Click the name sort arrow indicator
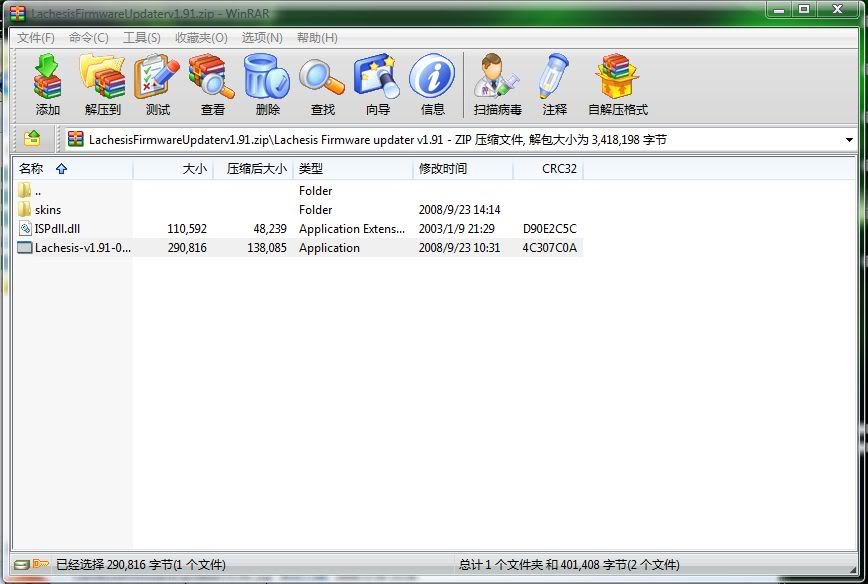This screenshot has height=584, width=868. pos(61,169)
